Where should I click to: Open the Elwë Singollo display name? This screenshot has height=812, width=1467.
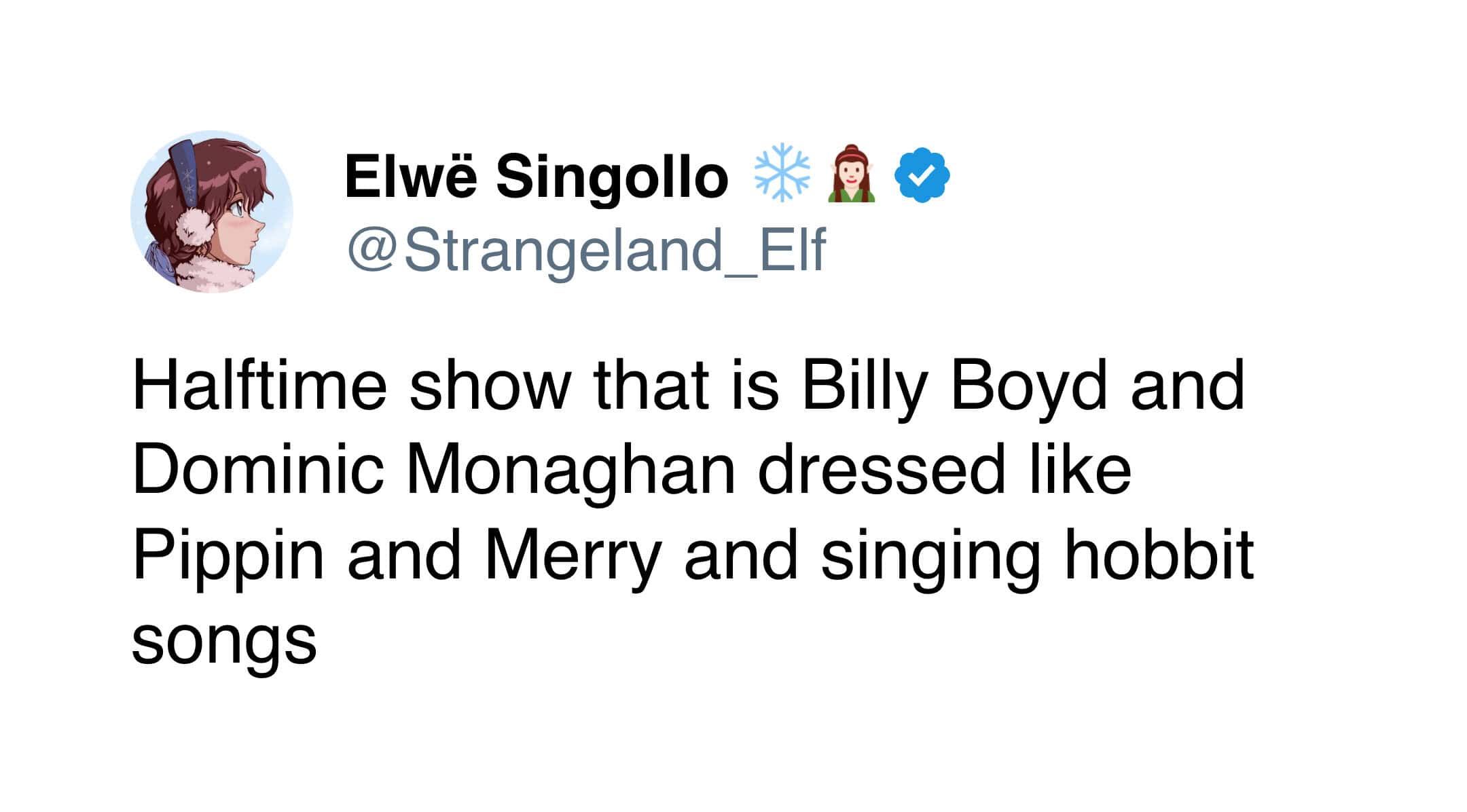[x=537, y=177]
